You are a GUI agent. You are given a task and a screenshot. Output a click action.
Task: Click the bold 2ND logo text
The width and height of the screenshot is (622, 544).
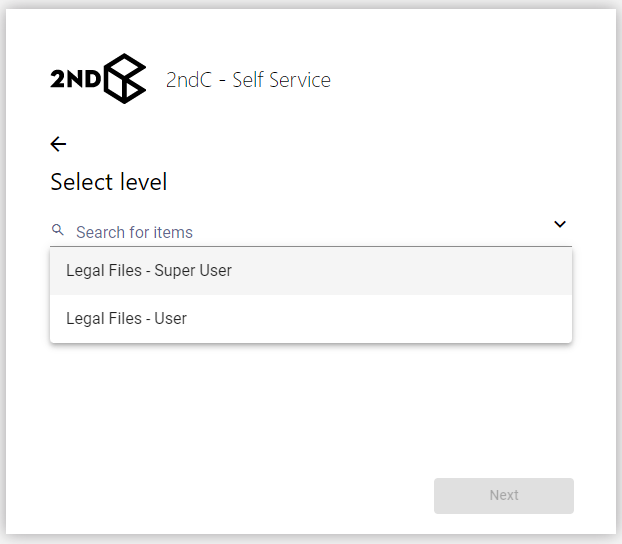pyautogui.click(x=75, y=80)
